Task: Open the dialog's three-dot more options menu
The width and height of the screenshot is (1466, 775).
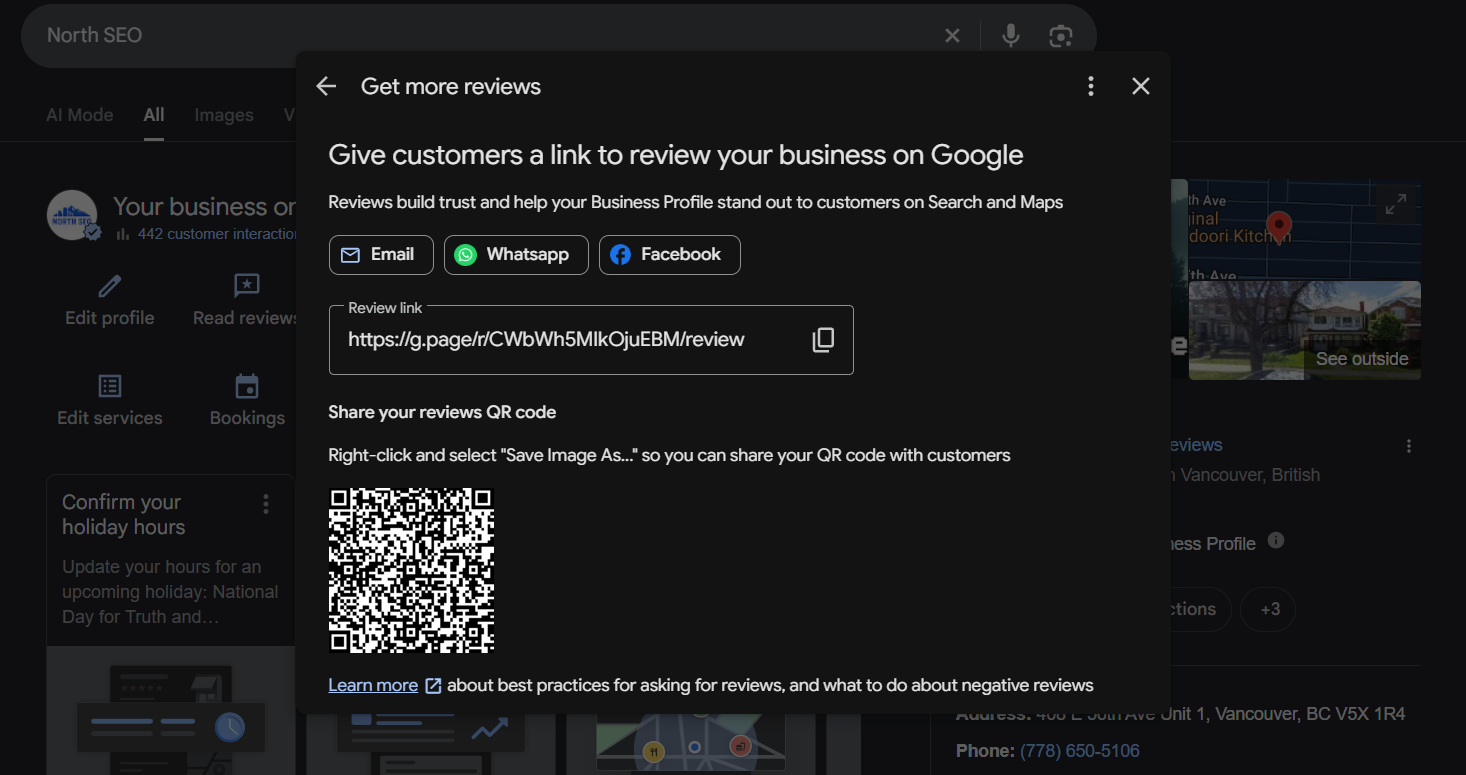Action: (1091, 86)
